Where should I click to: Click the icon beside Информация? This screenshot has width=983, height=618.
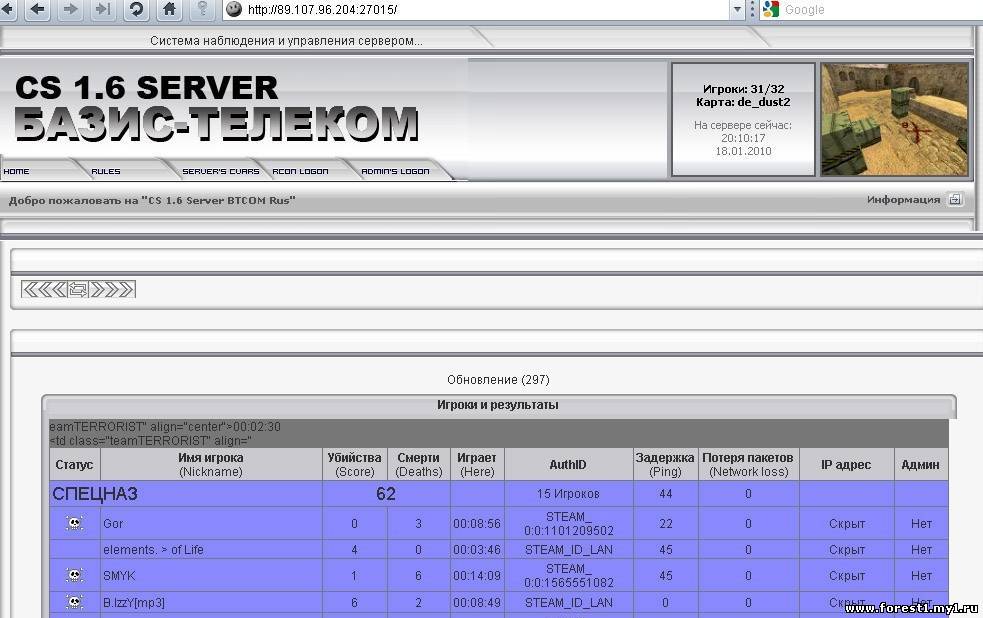[955, 199]
